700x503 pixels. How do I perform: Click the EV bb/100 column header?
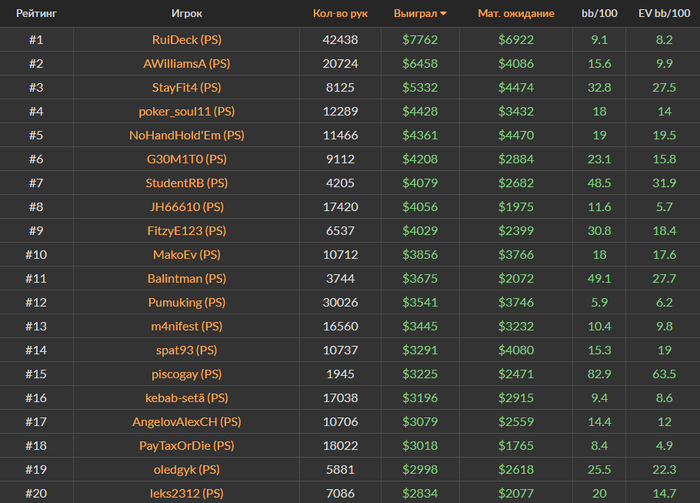664,14
